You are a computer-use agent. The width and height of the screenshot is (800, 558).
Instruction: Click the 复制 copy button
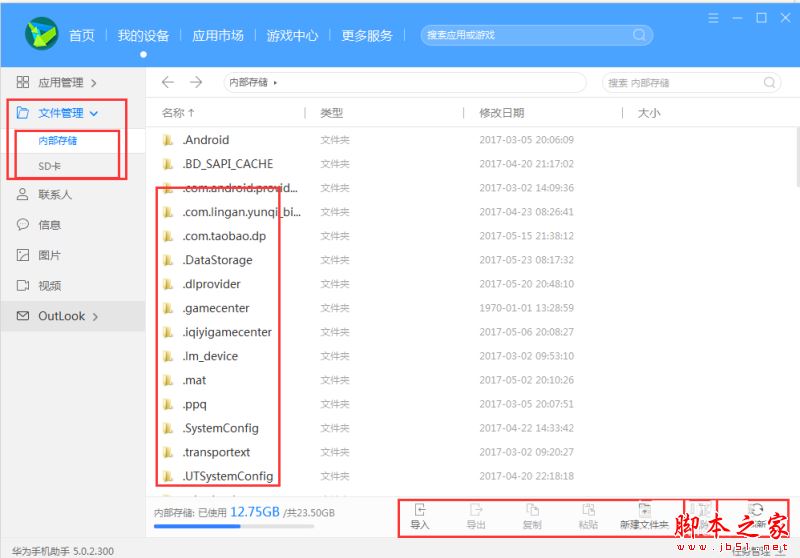(x=532, y=516)
